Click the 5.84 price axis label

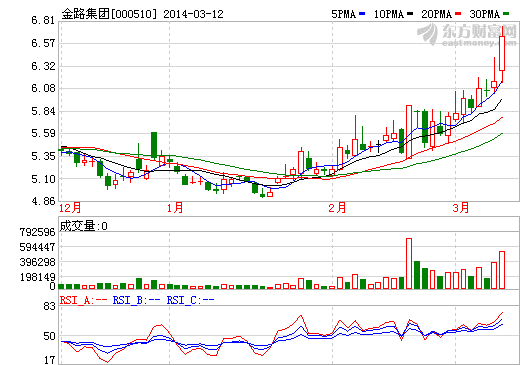pos(43,111)
